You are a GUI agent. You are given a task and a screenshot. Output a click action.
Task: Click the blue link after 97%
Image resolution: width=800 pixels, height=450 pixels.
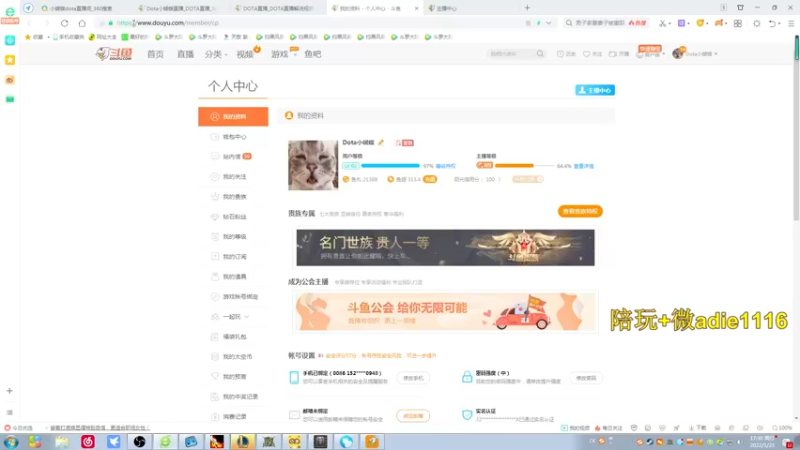[x=445, y=166]
